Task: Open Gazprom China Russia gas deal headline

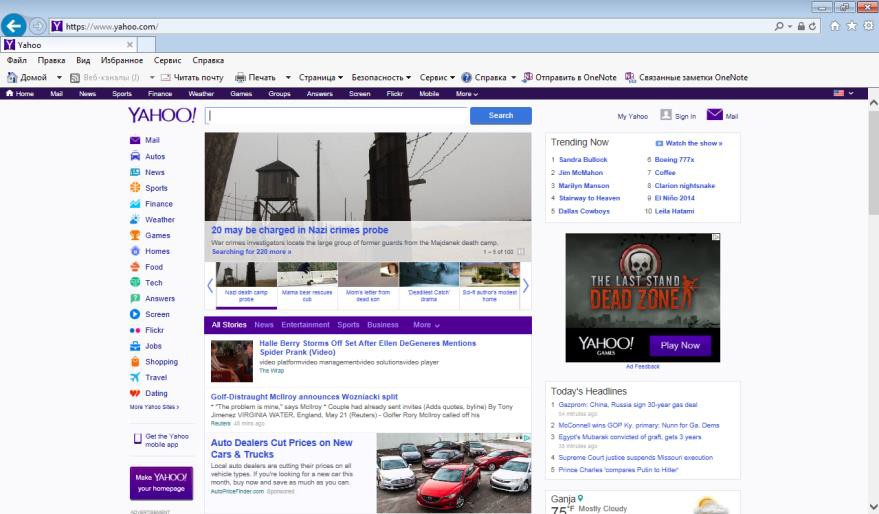Action: pyautogui.click(x=627, y=405)
